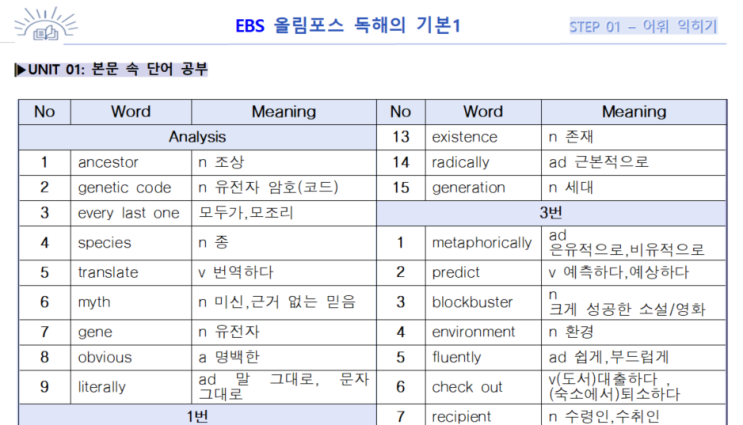Click the '3번' section header
The image size is (743, 425).
(x=552, y=213)
